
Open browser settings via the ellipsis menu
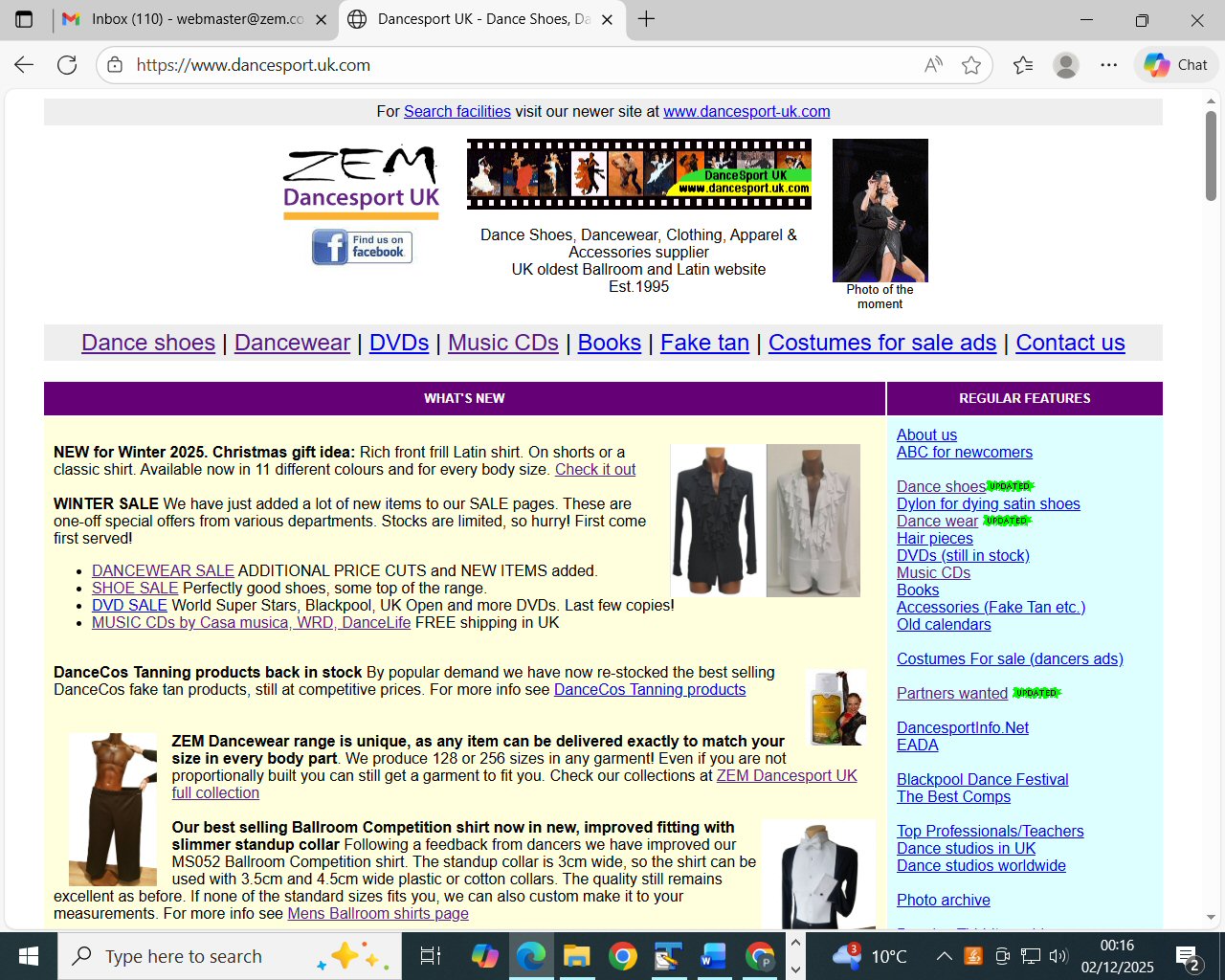click(1108, 64)
